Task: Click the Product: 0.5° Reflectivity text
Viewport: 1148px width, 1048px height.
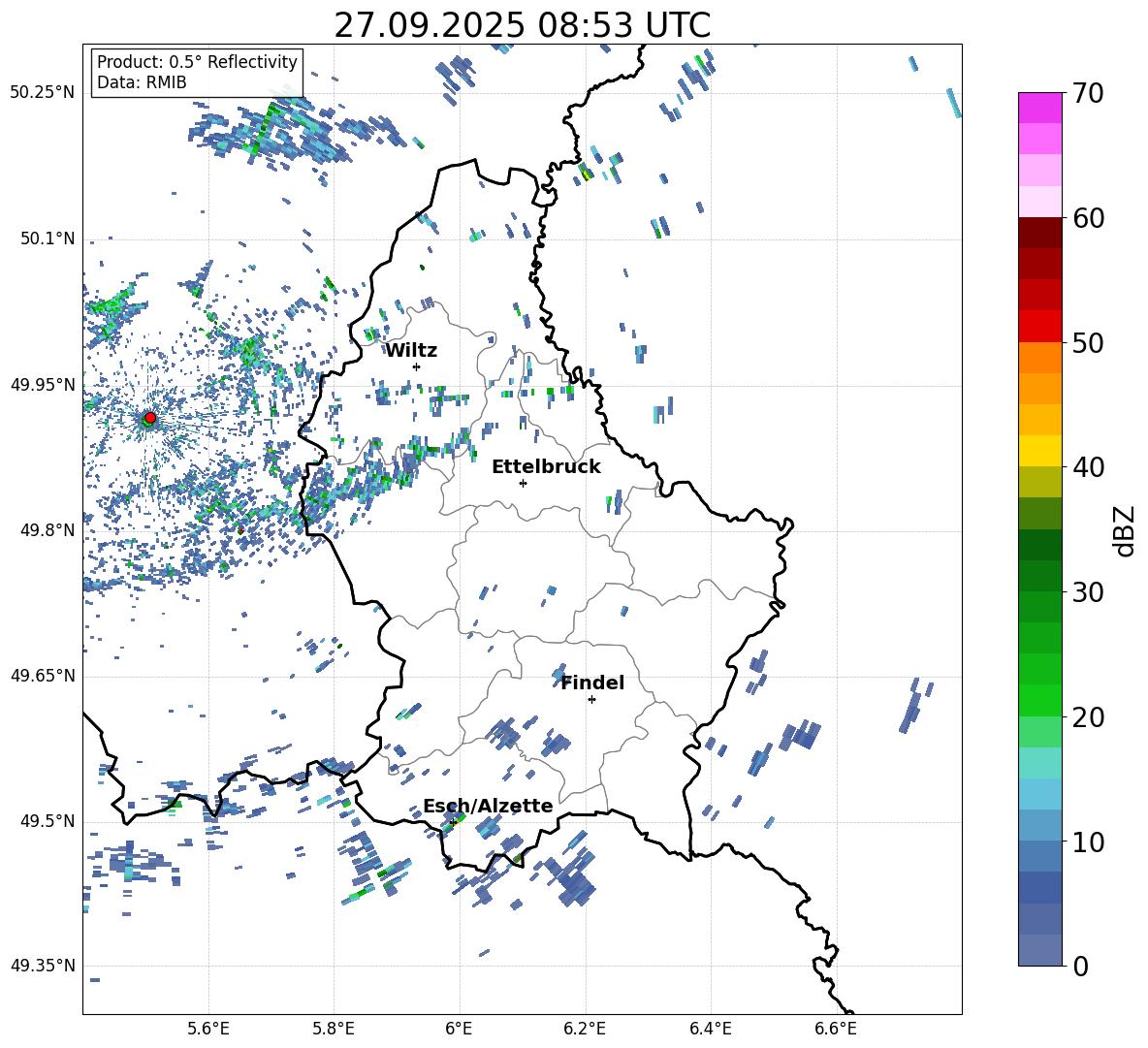Action: 197,62
